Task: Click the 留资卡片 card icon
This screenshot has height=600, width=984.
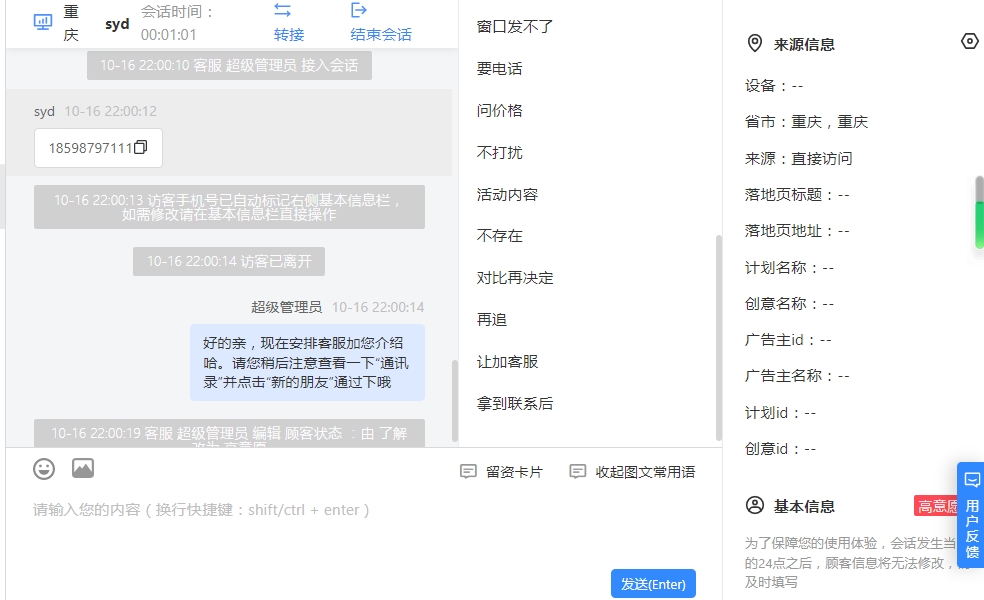Action: coord(468,471)
